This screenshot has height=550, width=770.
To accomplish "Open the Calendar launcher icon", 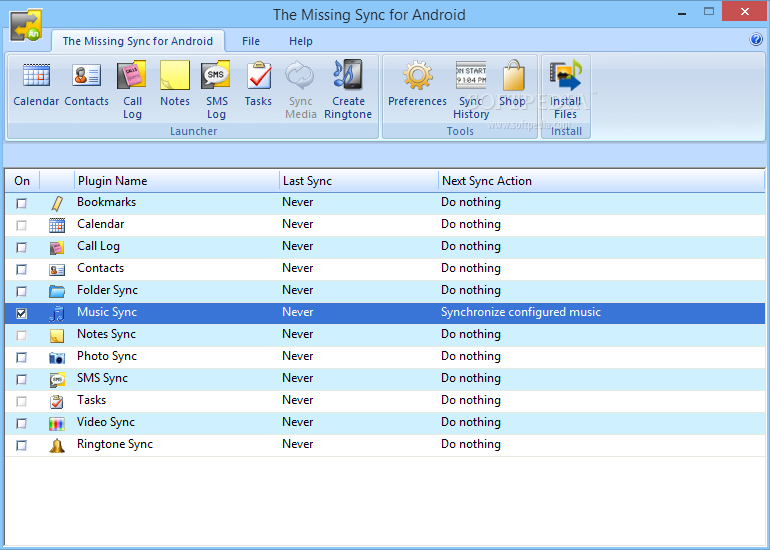I will 36,78.
